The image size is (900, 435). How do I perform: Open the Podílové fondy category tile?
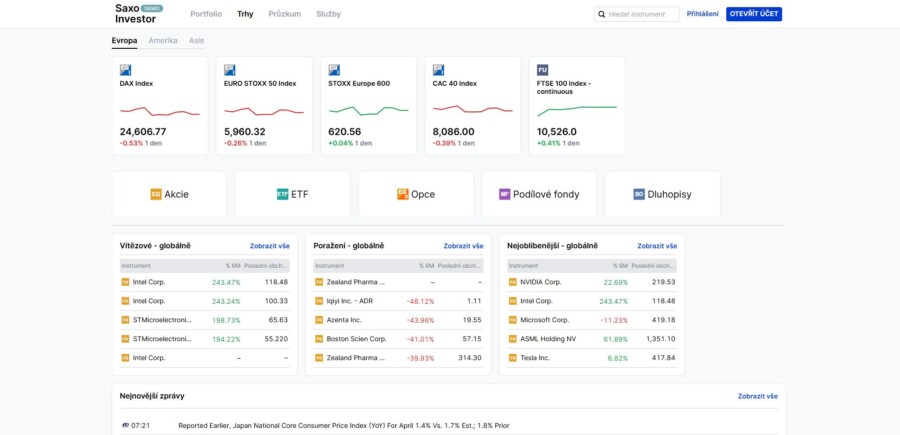[x=539, y=195]
